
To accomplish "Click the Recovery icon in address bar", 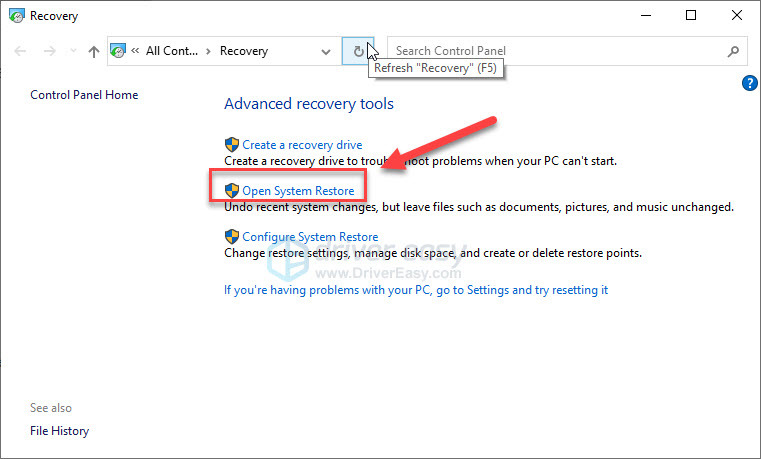I will 117,51.
